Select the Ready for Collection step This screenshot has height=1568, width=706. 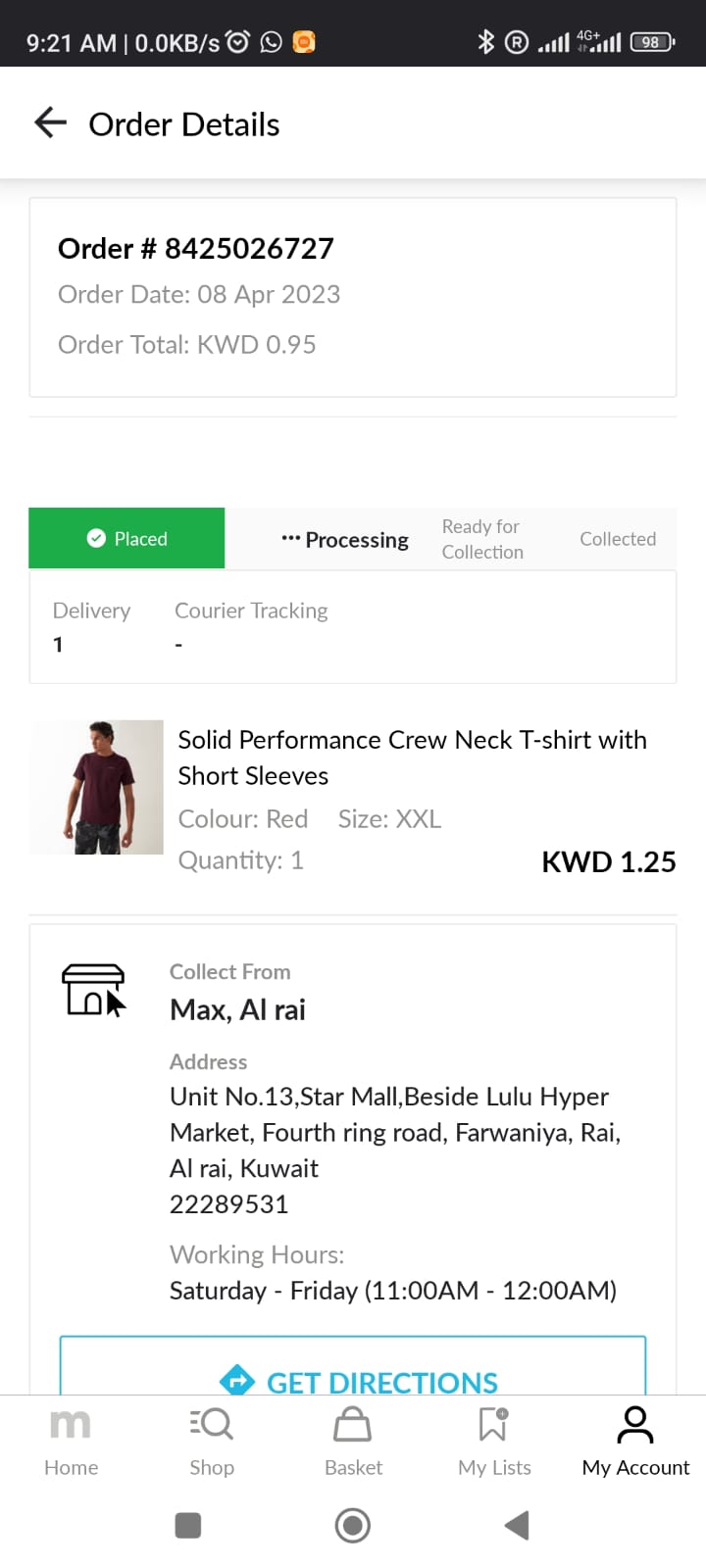point(482,539)
